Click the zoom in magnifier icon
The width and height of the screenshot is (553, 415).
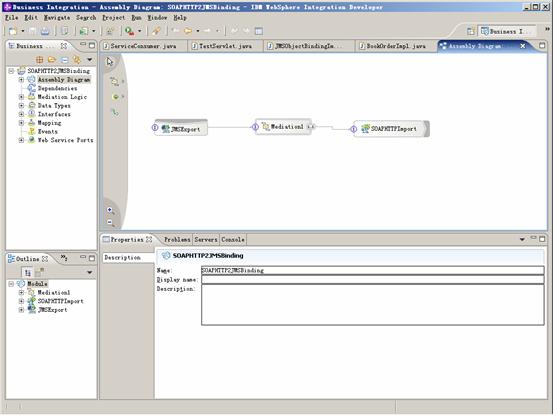[110, 210]
